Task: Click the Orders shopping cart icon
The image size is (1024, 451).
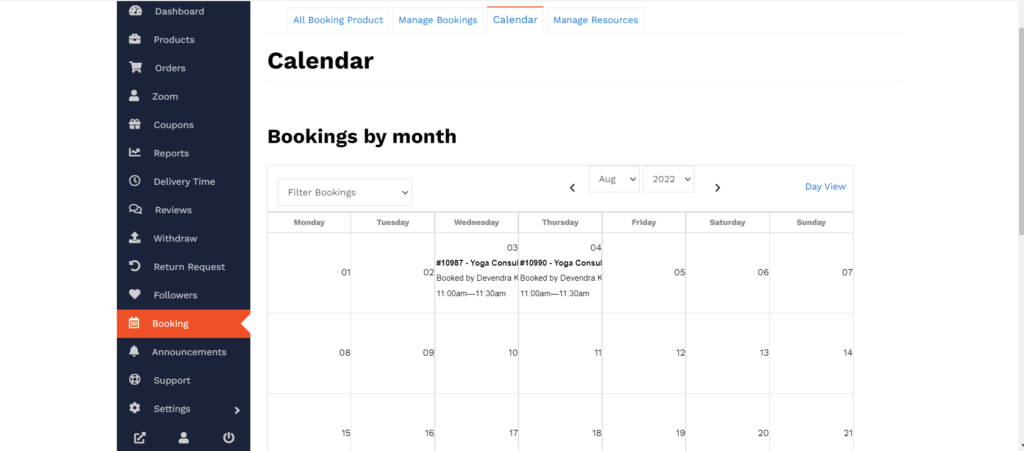Action: 135,67
